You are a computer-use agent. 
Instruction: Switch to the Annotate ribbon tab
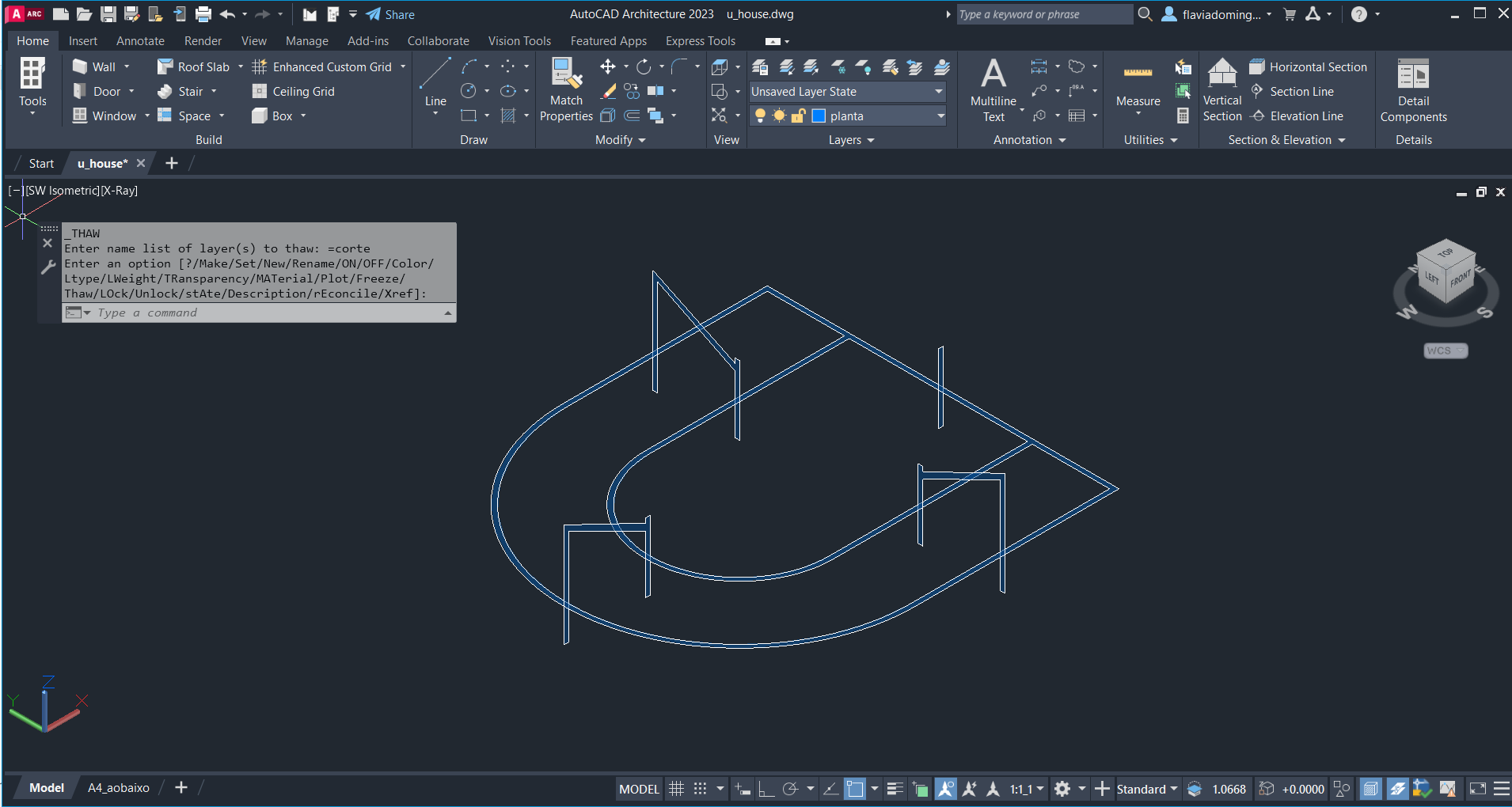point(140,41)
